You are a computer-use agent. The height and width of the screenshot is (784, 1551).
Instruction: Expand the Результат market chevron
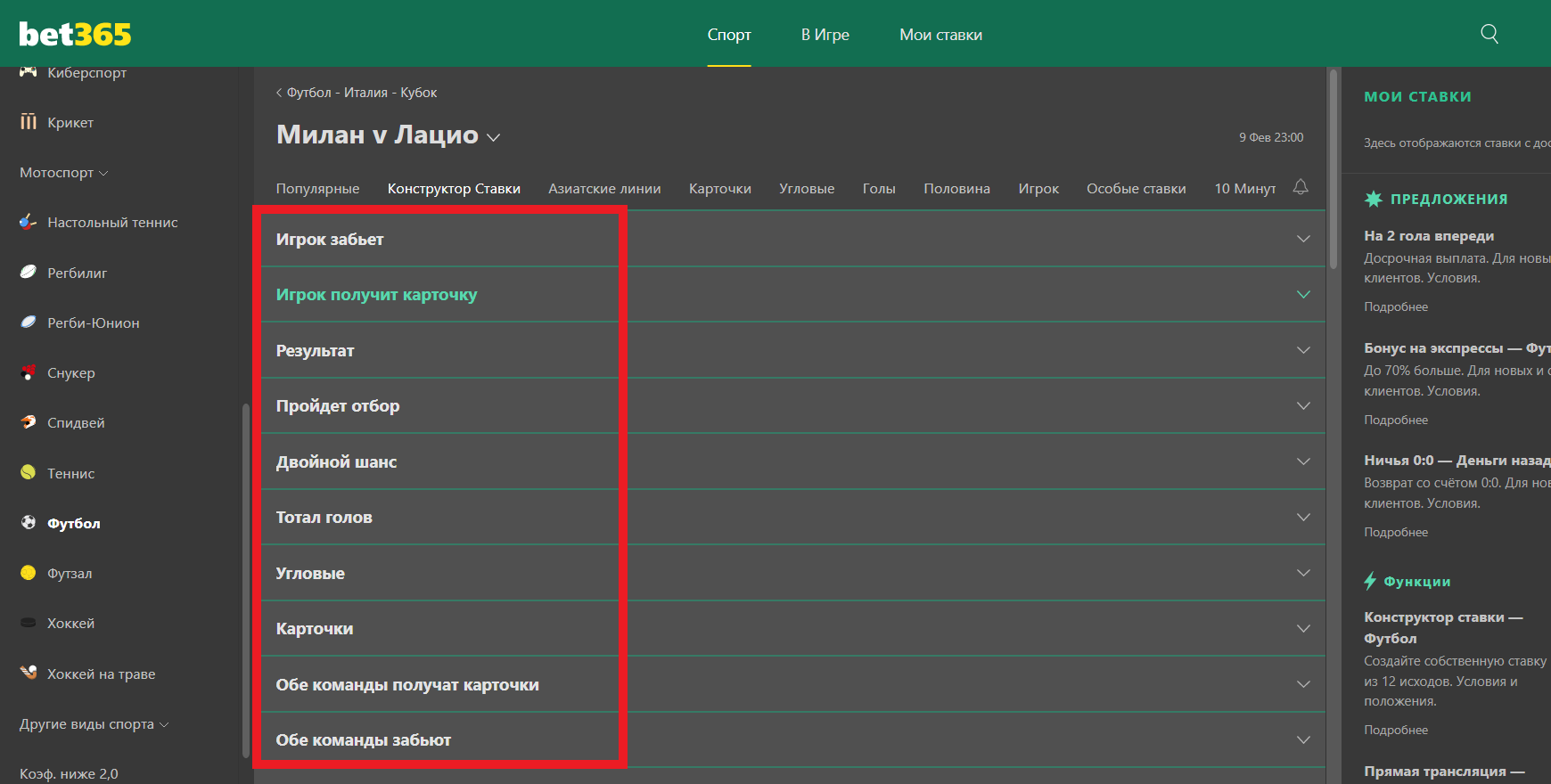click(1303, 350)
